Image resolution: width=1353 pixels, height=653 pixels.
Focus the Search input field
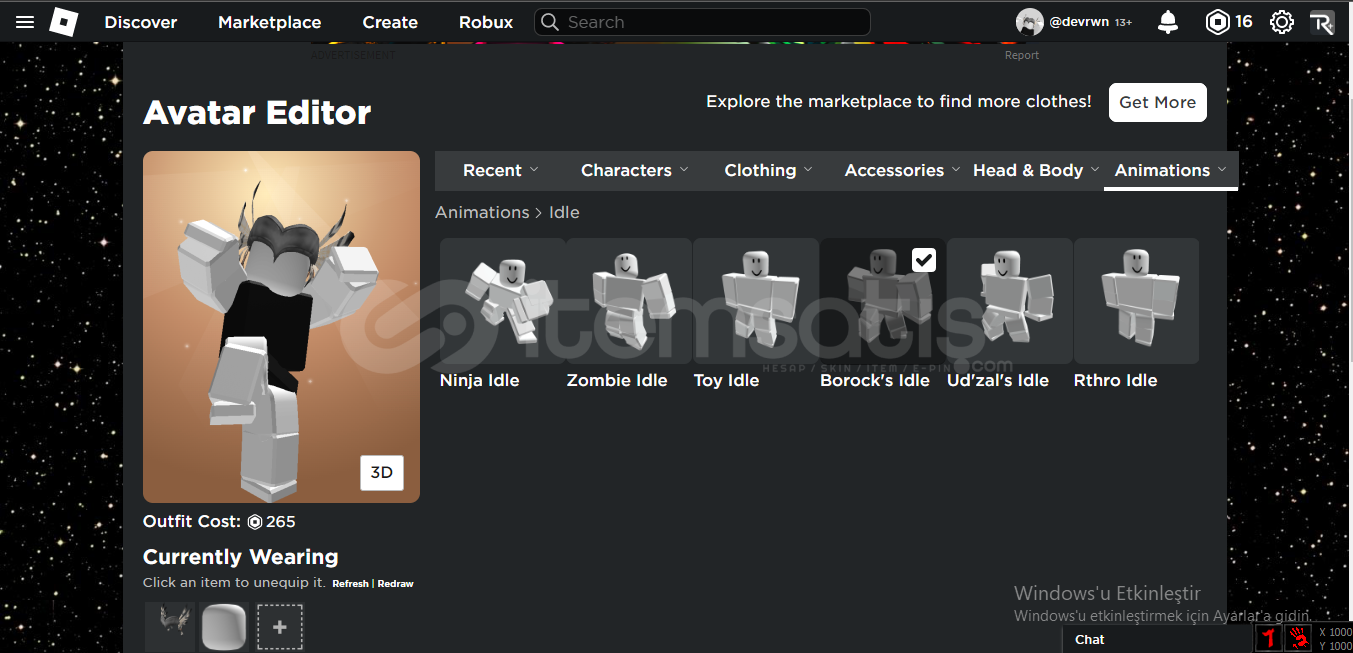(x=702, y=22)
